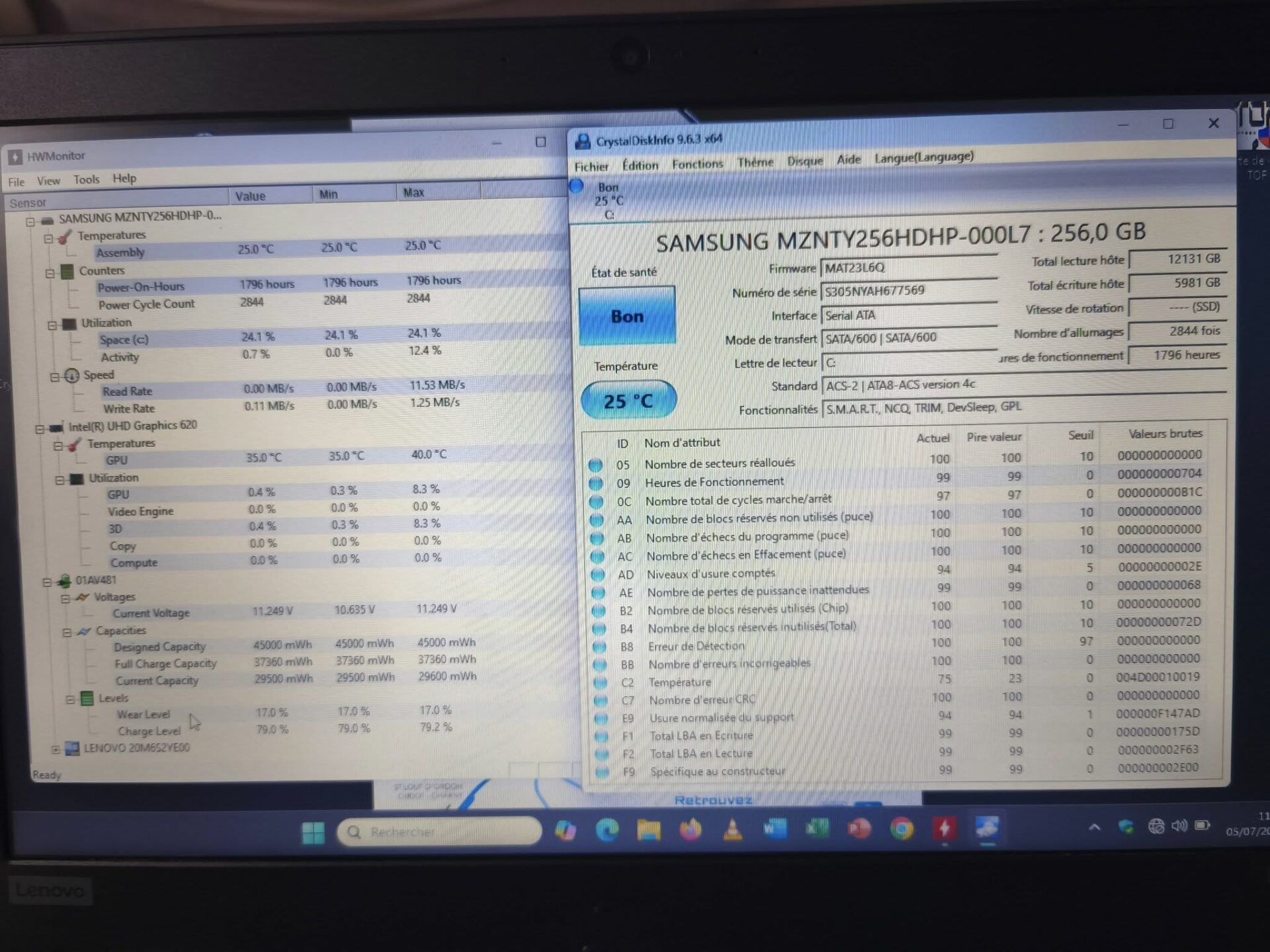Click the Bon health status button
Viewport: 1270px width, 952px height.
point(627,316)
